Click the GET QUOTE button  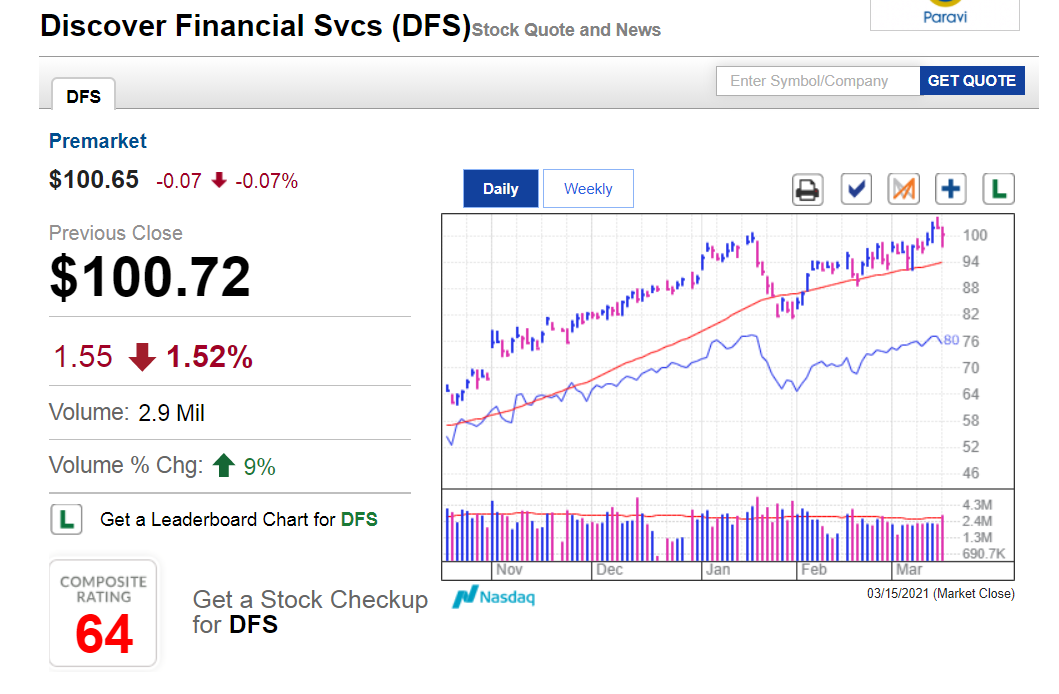(x=972, y=80)
